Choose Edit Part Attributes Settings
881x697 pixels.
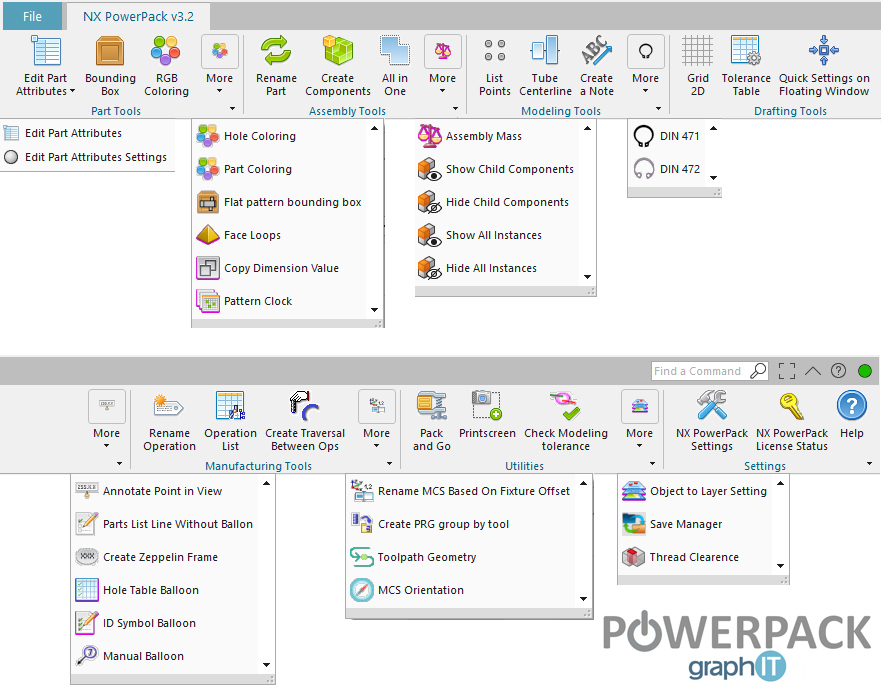click(x=88, y=157)
